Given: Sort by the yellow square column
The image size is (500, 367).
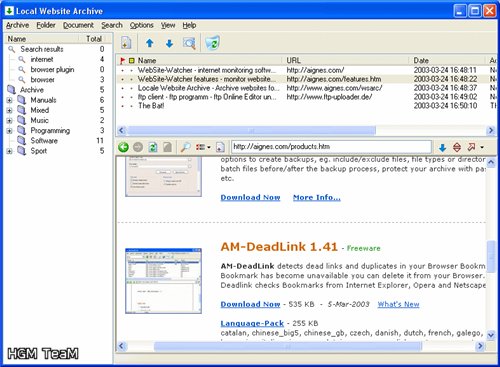Looking at the screenshot, I should point(132,61).
